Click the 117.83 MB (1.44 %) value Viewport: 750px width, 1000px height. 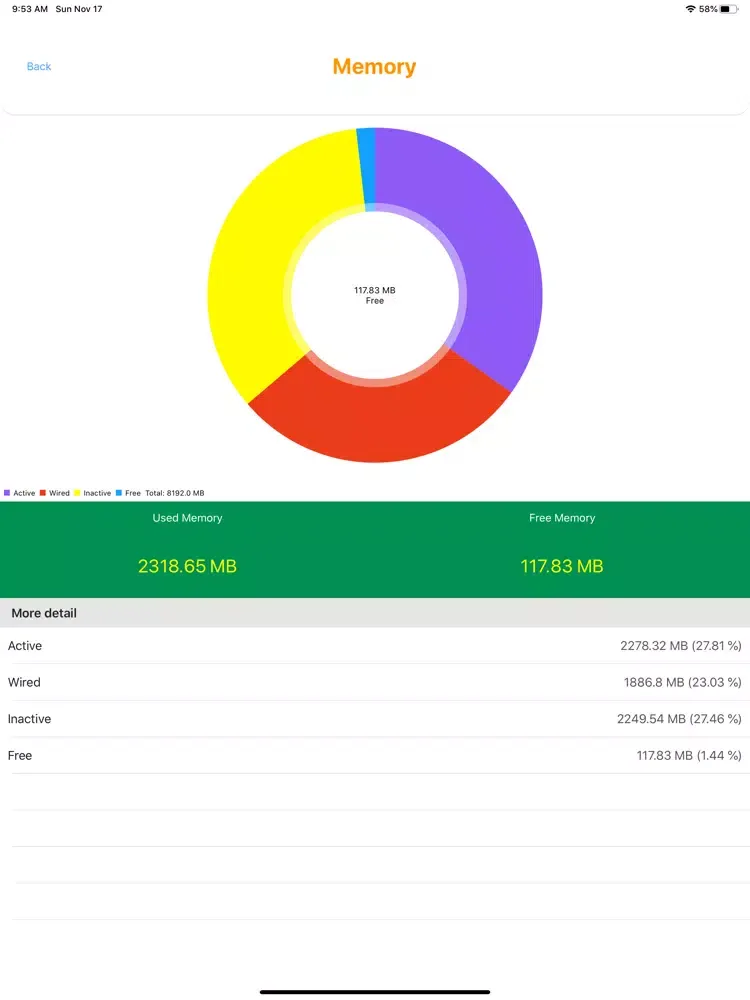(689, 755)
